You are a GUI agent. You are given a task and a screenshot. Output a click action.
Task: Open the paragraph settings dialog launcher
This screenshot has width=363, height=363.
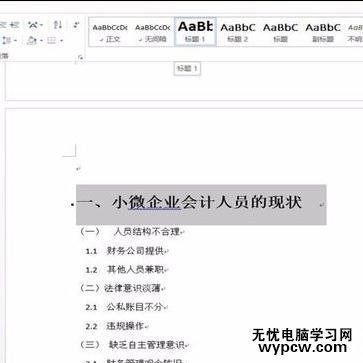click(x=80, y=58)
